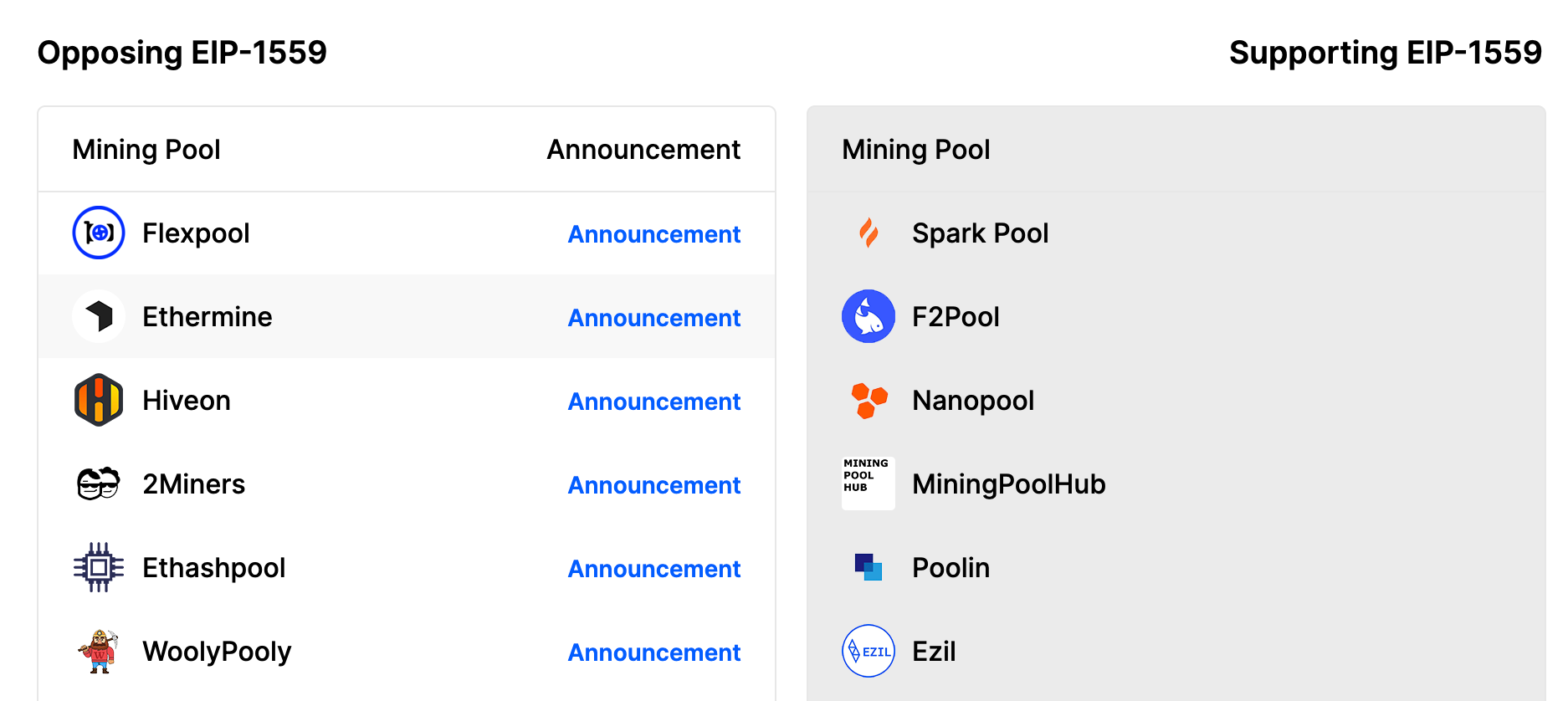The height and width of the screenshot is (701, 1568).
Task: Select the Flexpool pool name
Action: click(x=196, y=233)
